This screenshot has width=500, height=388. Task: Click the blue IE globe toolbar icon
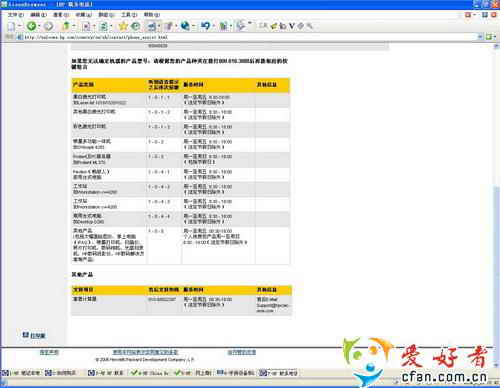tap(185, 26)
